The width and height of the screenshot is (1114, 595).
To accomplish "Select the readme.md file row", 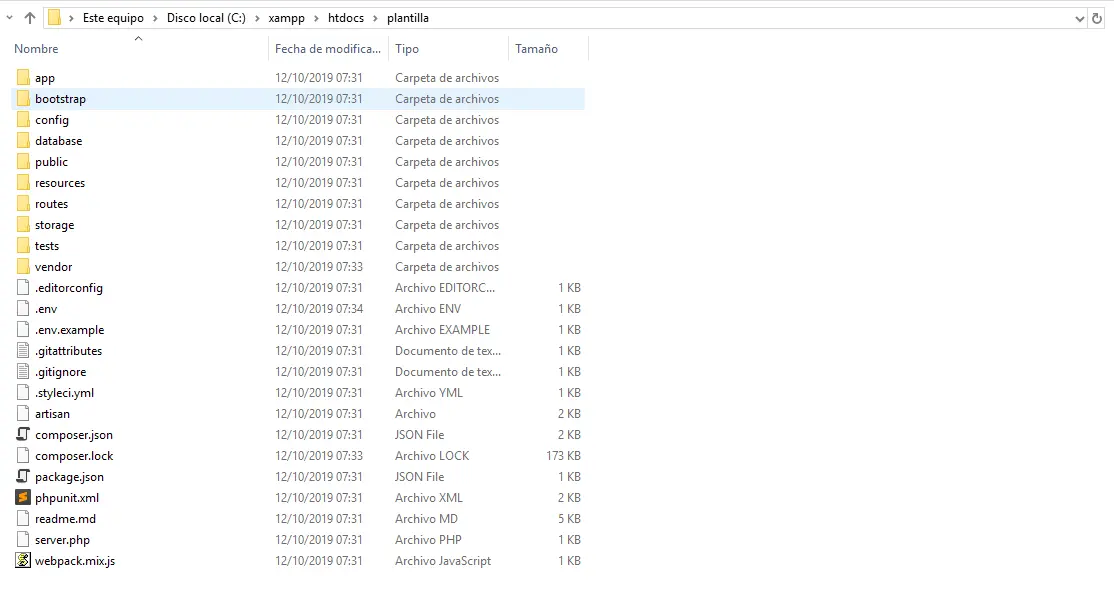I will [x=64, y=519].
